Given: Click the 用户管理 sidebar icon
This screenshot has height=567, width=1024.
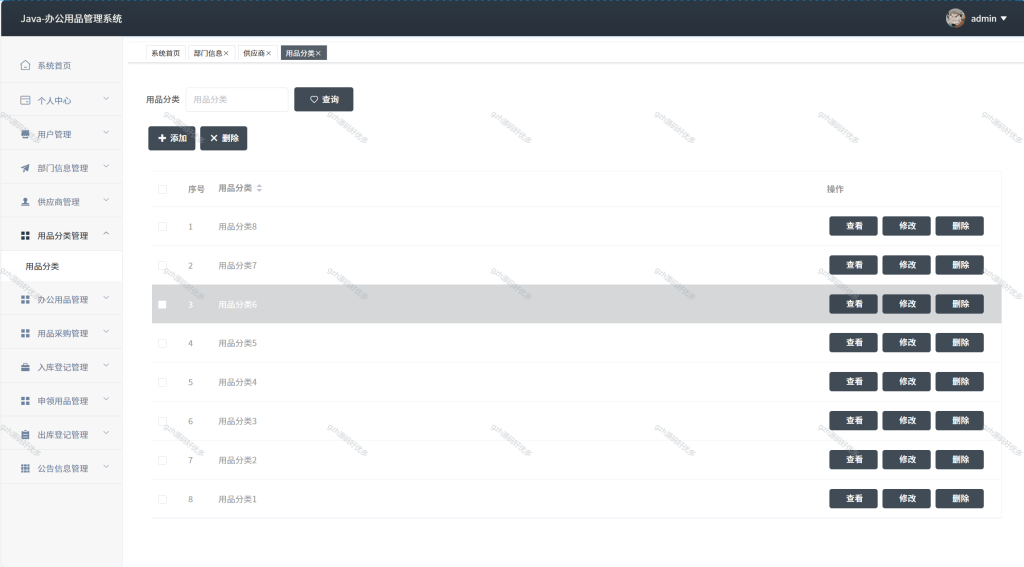Looking at the screenshot, I should (x=25, y=134).
